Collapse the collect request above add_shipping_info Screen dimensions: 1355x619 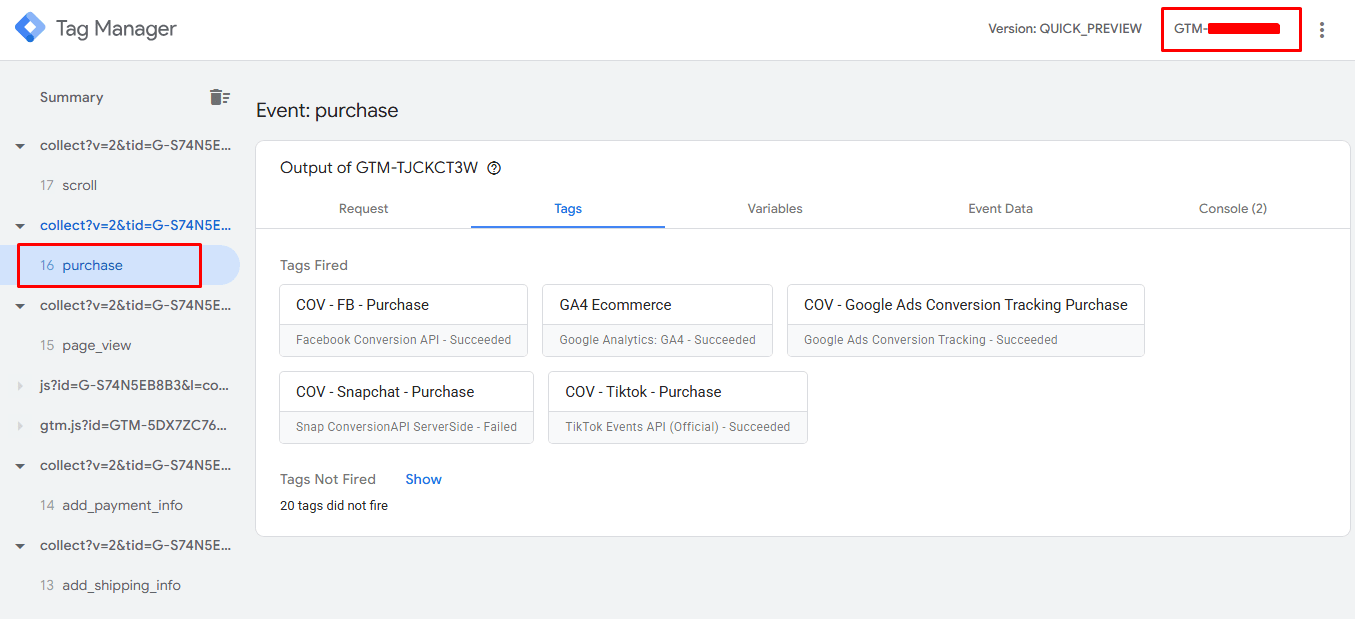(x=20, y=546)
